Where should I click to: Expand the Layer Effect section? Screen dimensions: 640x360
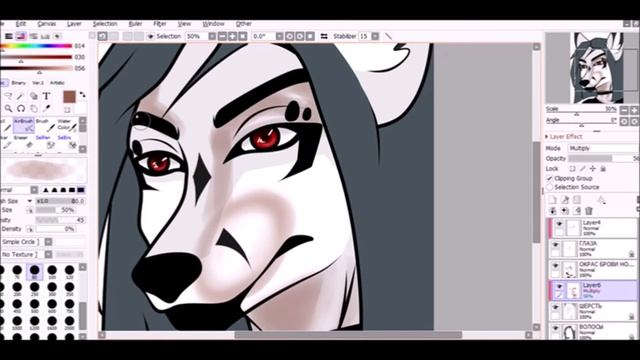[x=564, y=136]
